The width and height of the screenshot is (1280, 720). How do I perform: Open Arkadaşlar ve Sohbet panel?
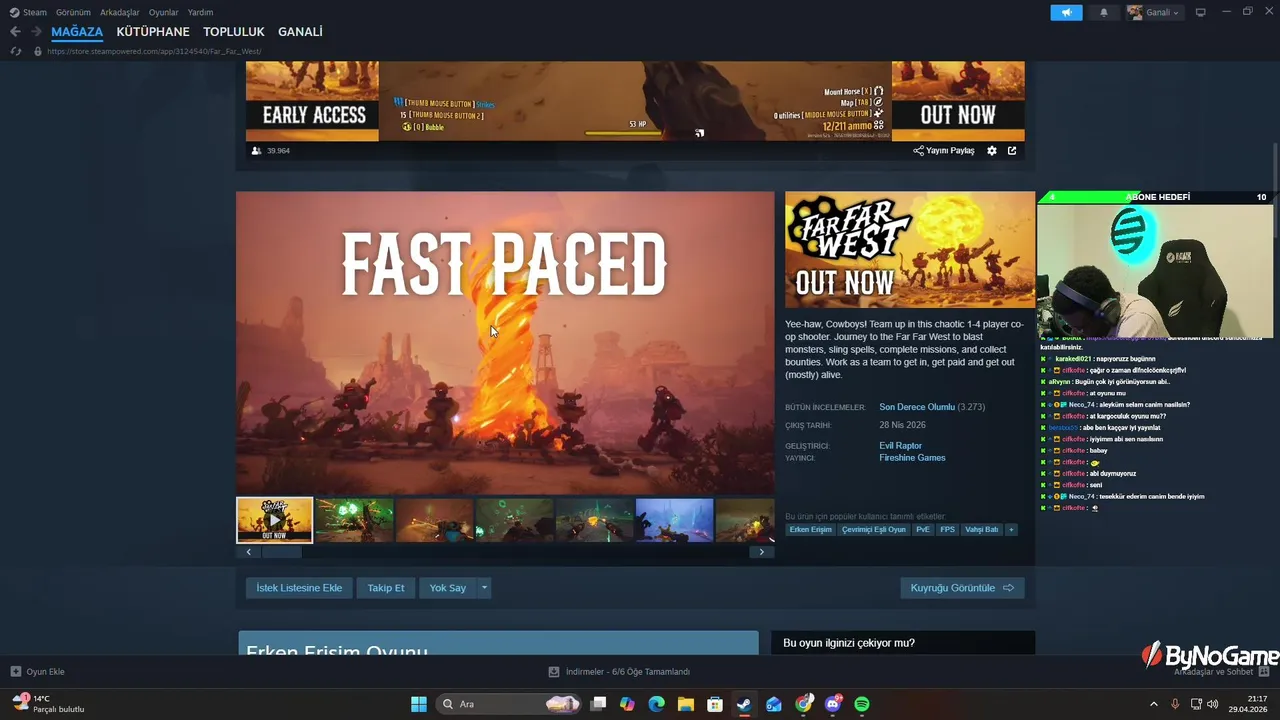1221,672
